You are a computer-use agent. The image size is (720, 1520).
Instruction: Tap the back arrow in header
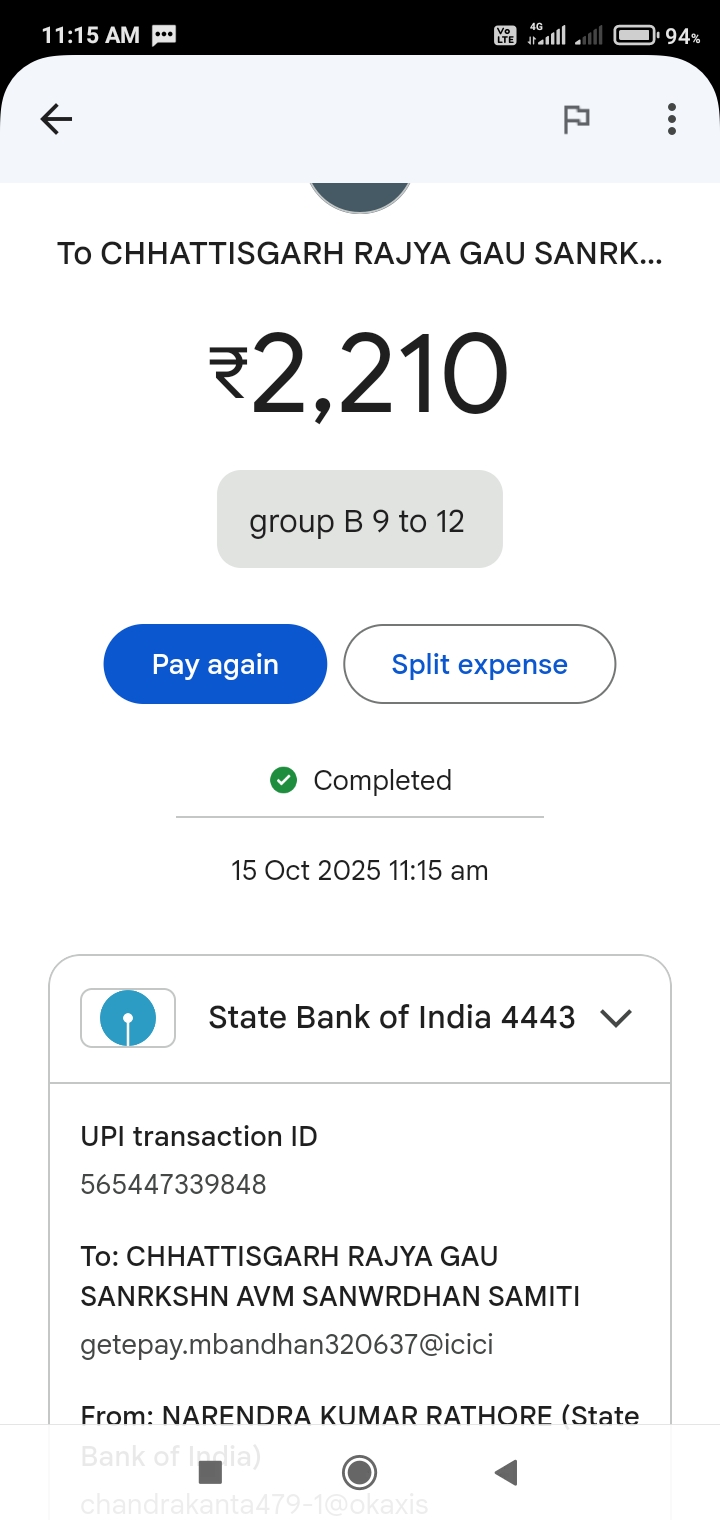pos(56,120)
